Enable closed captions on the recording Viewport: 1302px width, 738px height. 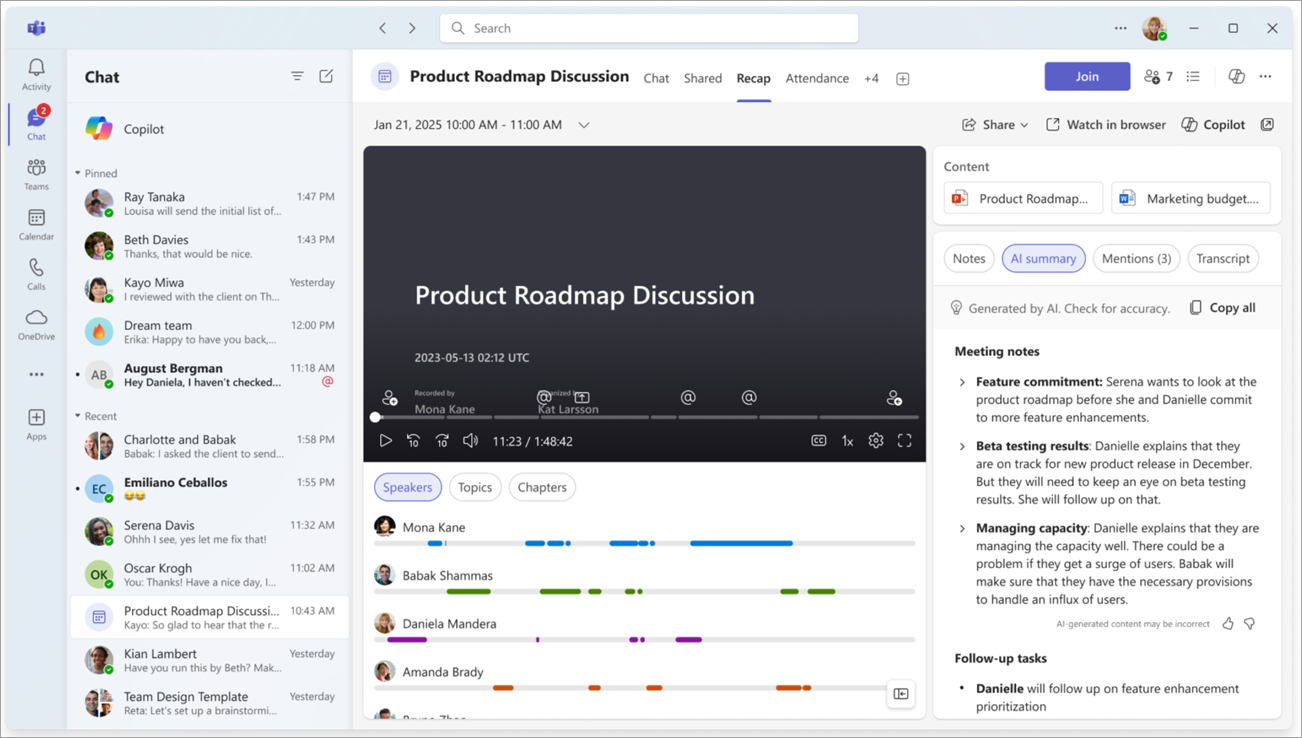tap(819, 440)
